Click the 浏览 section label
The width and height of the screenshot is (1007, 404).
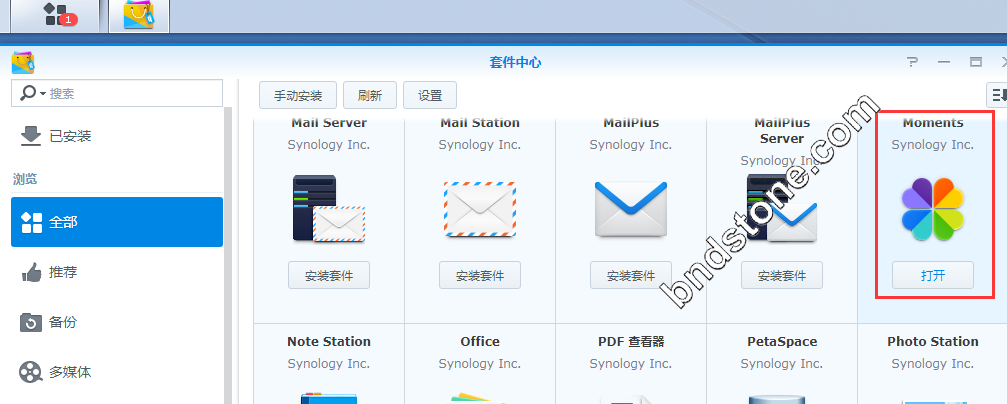(25, 179)
